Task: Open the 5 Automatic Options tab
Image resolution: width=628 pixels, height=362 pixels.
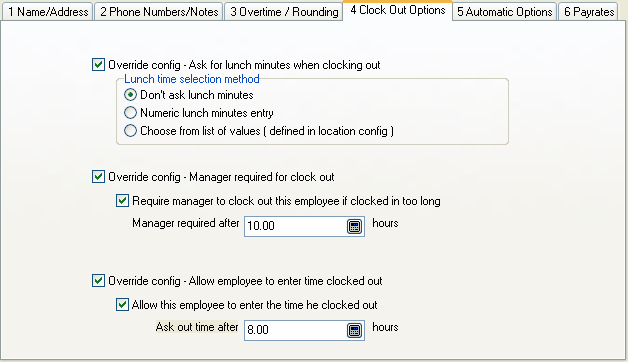Action: tap(505, 12)
